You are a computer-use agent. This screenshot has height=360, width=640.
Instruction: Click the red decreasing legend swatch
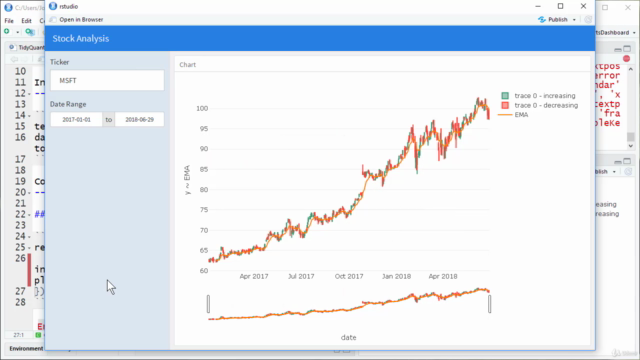(x=505, y=105)
